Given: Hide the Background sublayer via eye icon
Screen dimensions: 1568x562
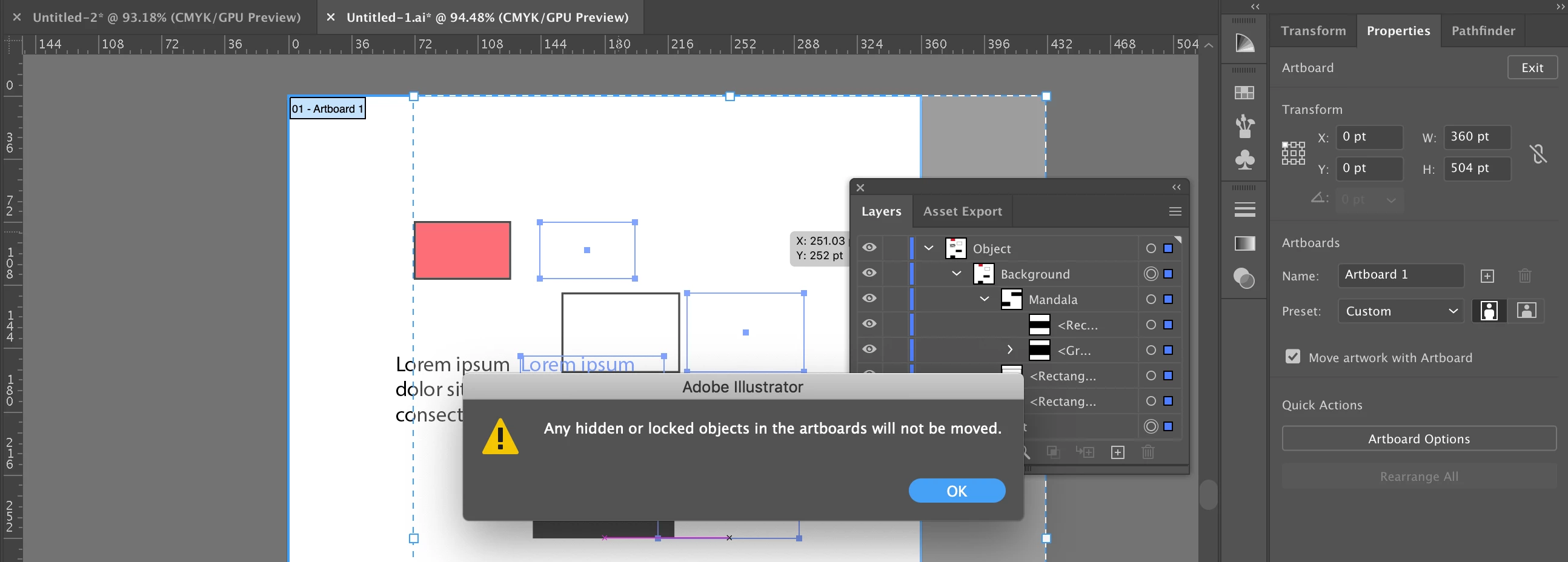Looking at the screenshot, I should tap(870, 273).
